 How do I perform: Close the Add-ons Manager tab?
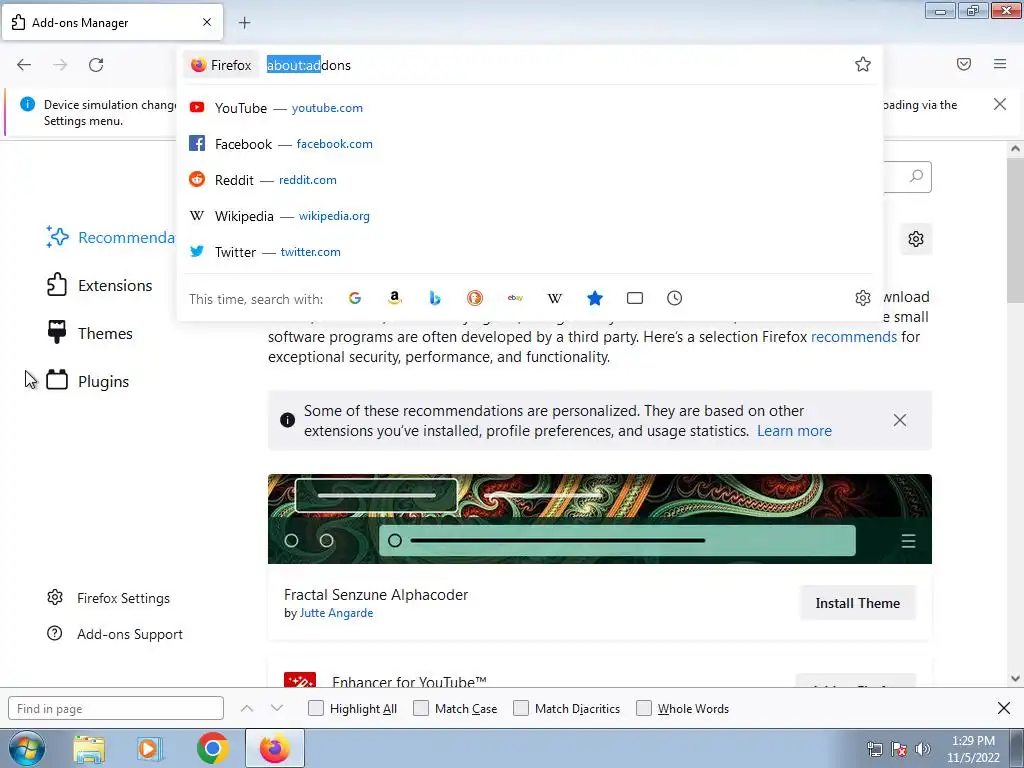click(x=207, y=22)
